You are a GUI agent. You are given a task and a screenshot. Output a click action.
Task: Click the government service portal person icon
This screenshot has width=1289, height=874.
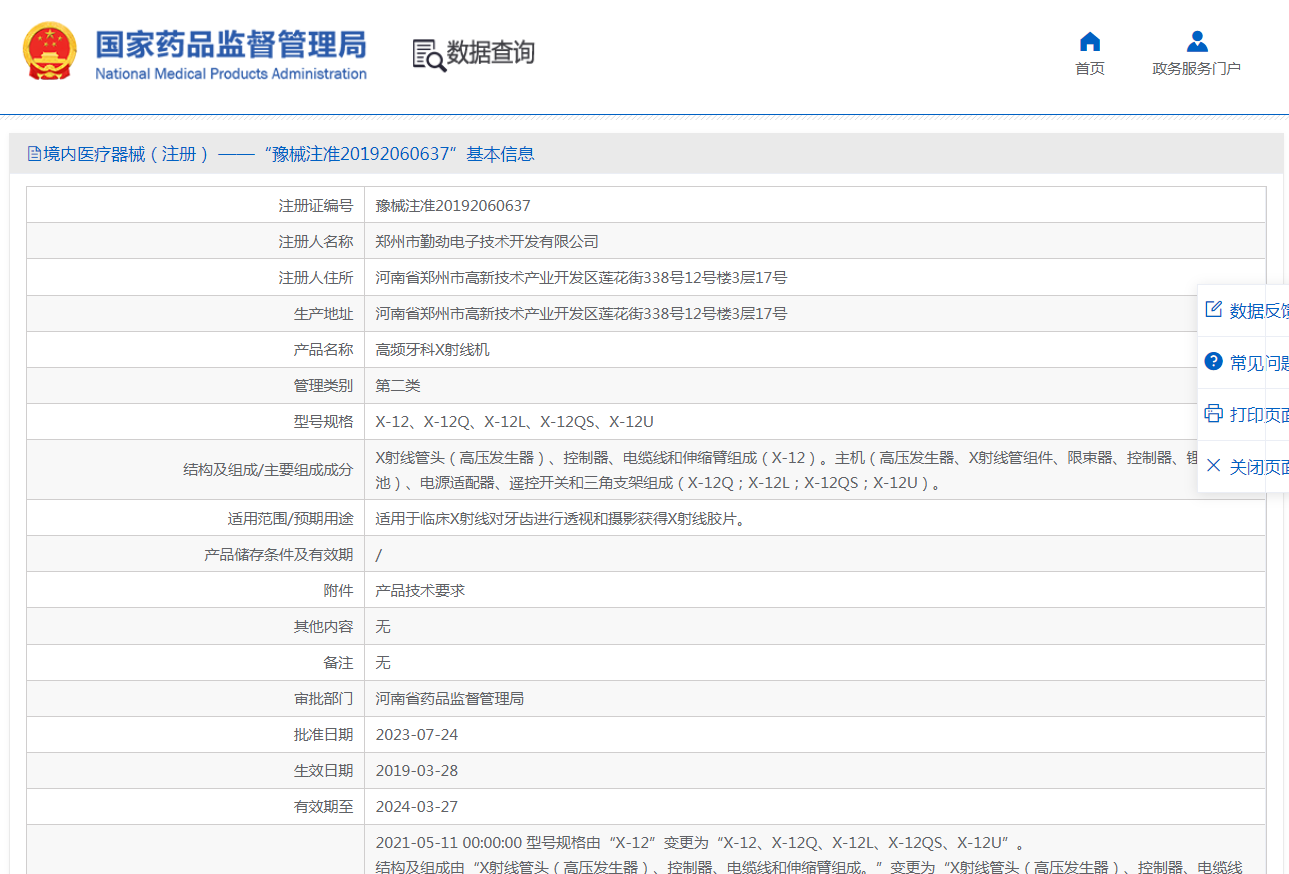[1197, 41]
